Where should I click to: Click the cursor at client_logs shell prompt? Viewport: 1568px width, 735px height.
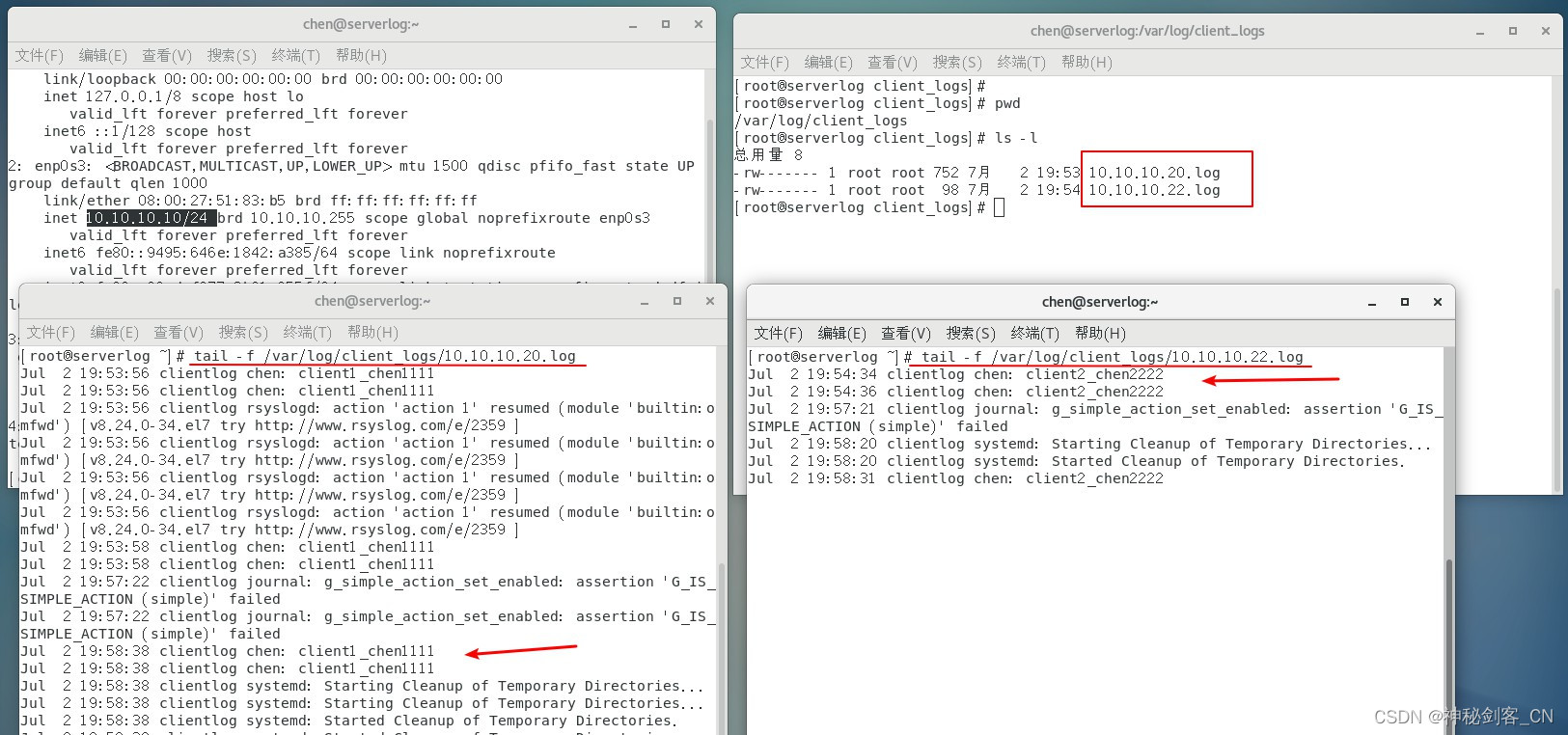coord(1000,207)
